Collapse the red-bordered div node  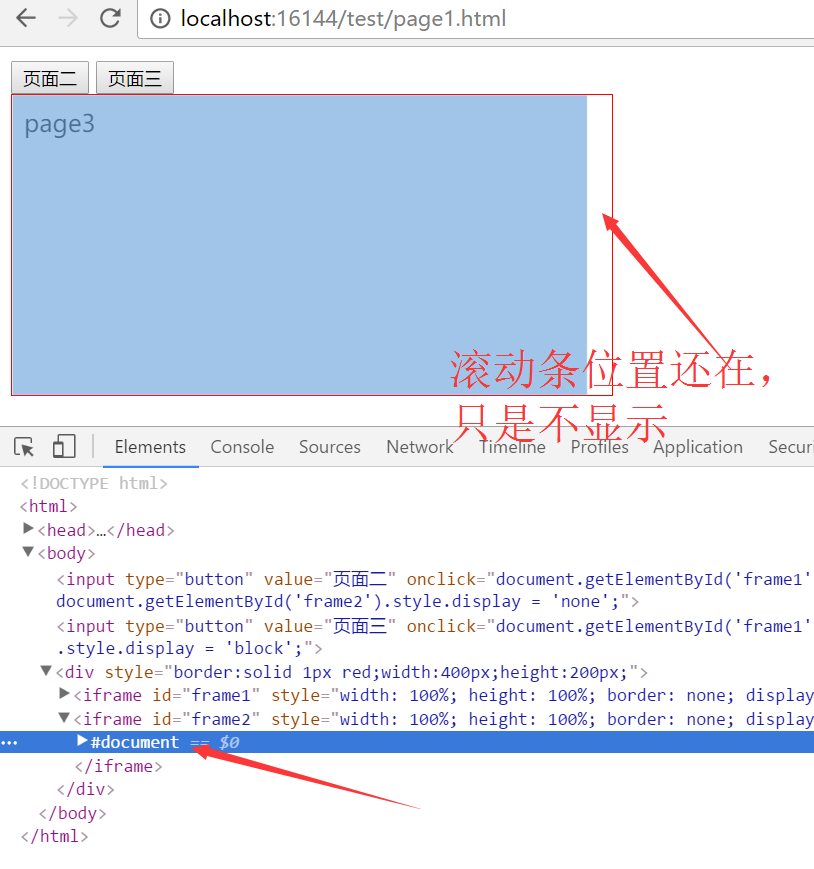46,671
